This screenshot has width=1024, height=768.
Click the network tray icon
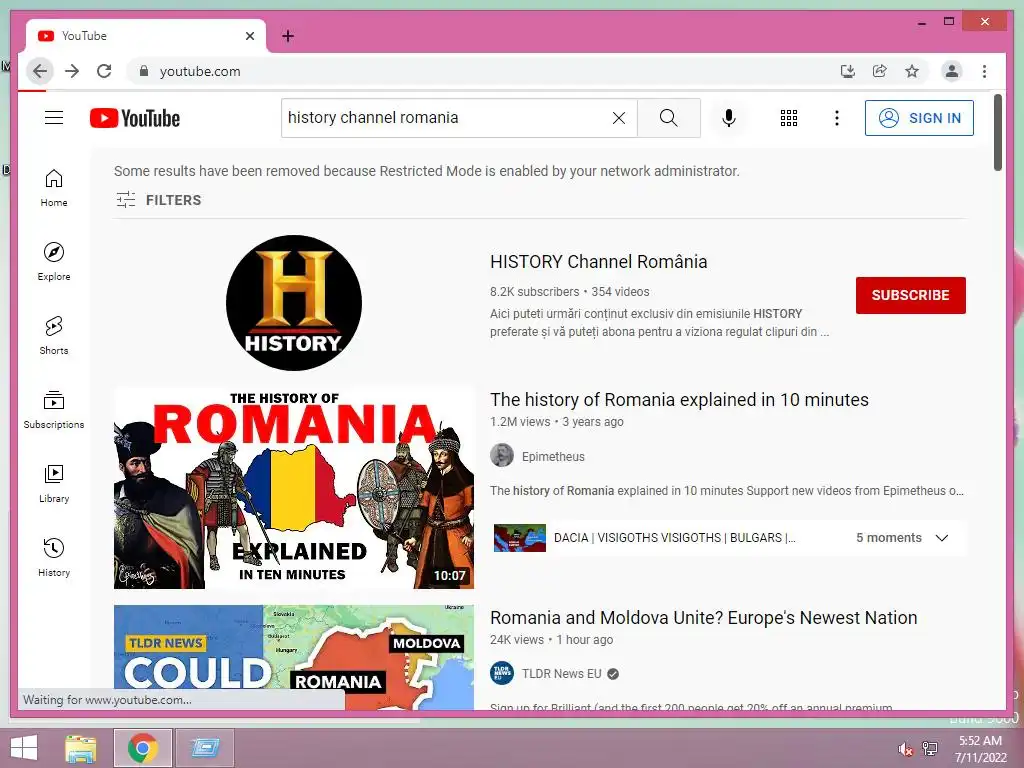(x=930, y=749)
